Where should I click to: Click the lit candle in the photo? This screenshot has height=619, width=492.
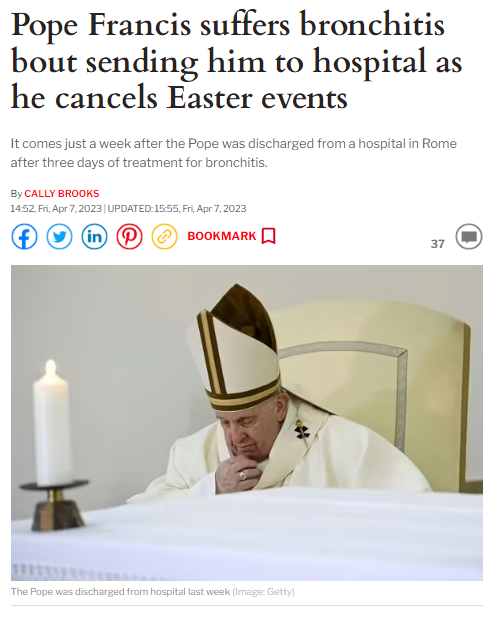(52, 423)
